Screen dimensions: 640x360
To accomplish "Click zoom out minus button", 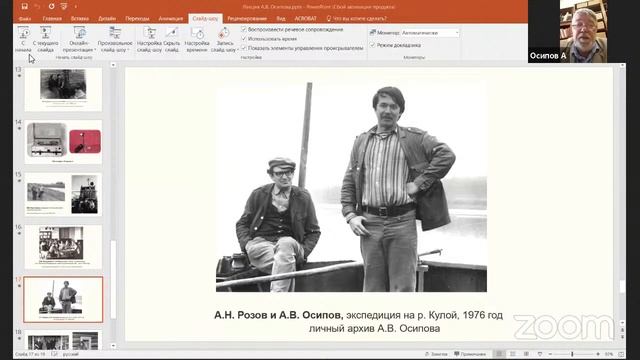I will [x=550, y=354].
